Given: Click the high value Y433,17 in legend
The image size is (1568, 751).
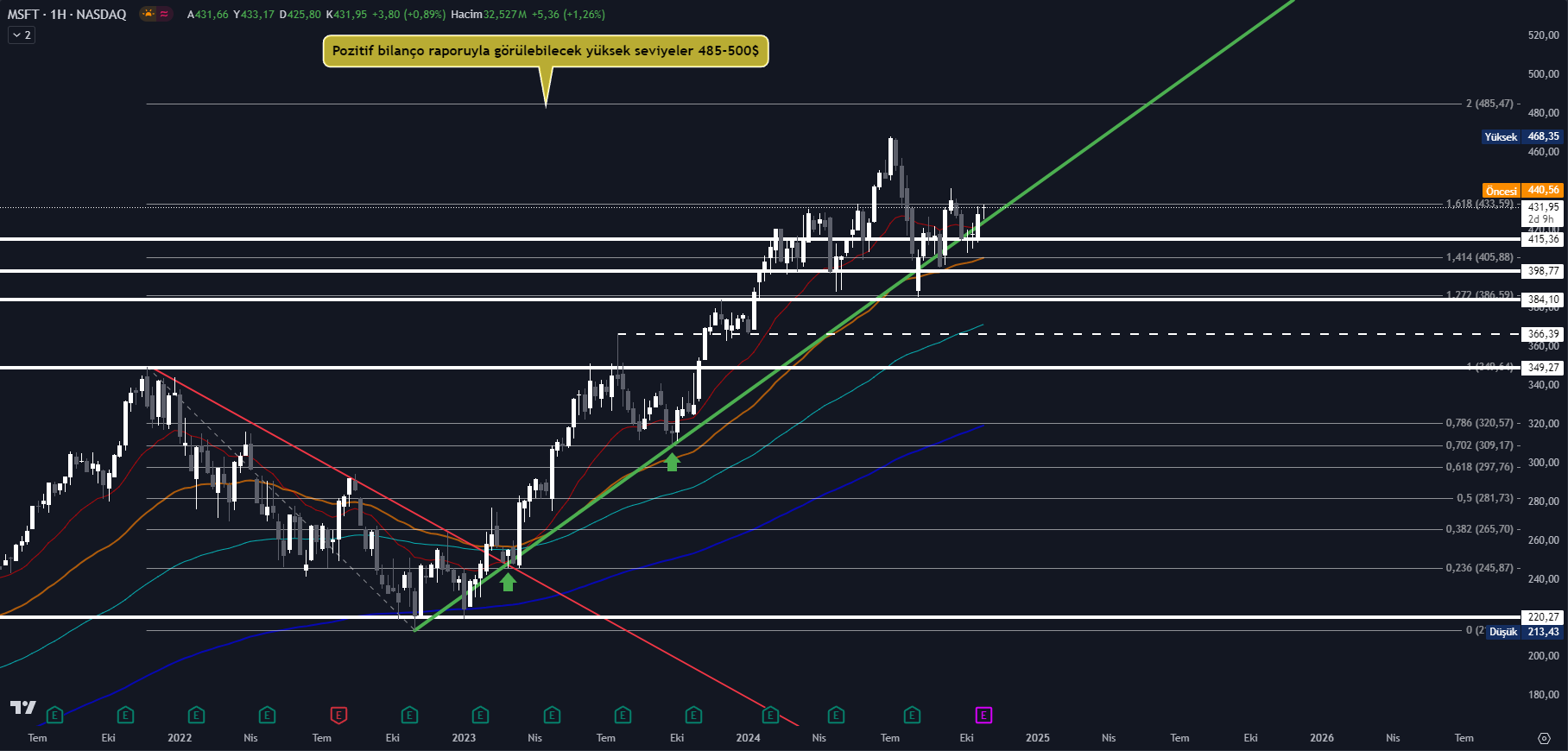Looking at the screenshot, I should tap(254, 15).
